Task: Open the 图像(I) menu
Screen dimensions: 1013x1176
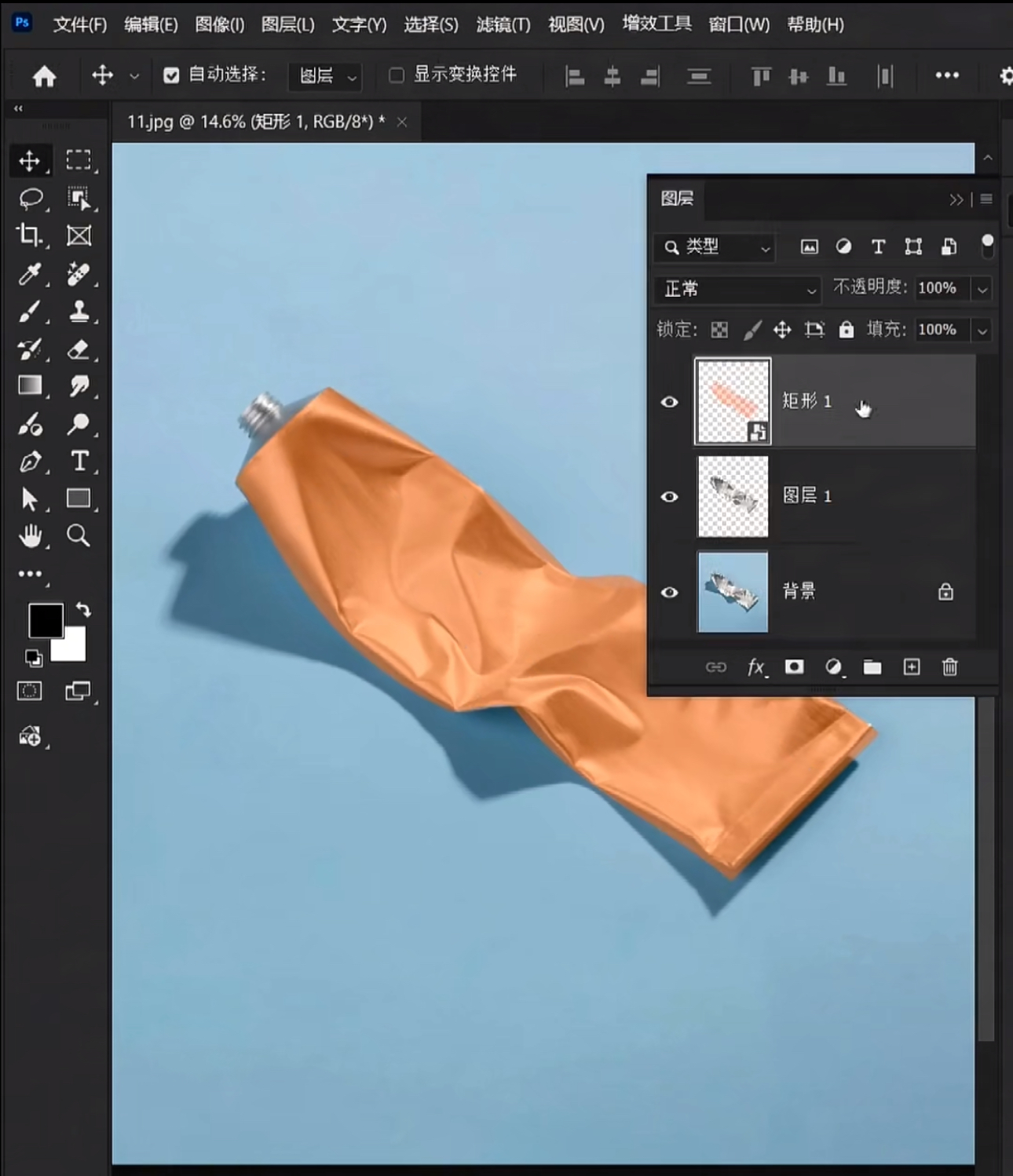Action: (219, 25)
